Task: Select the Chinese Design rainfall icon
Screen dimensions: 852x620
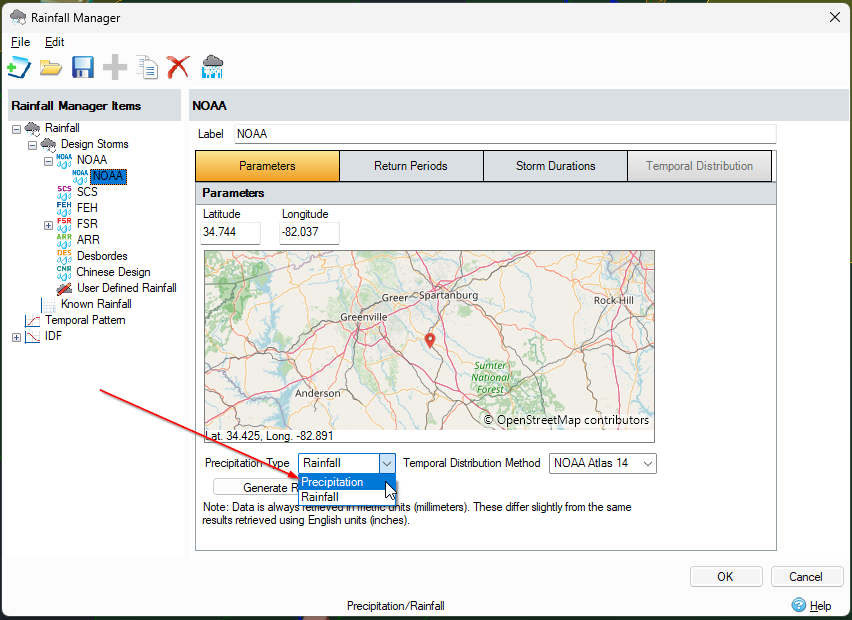Action: click(64, 271)
